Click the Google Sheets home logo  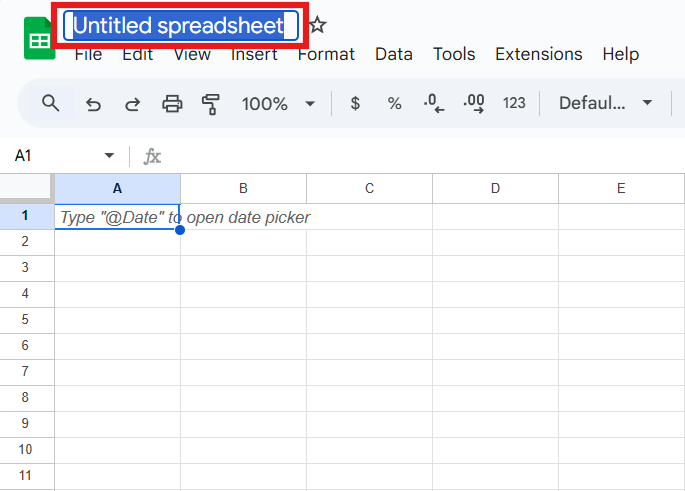coord(40,39)
